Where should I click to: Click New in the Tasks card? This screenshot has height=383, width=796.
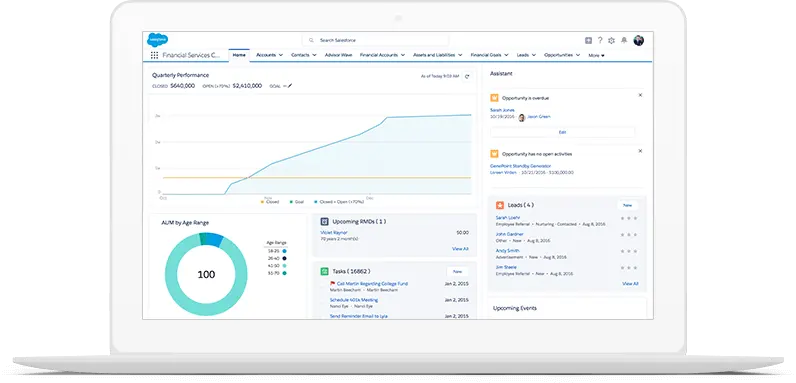click(457, 271)
